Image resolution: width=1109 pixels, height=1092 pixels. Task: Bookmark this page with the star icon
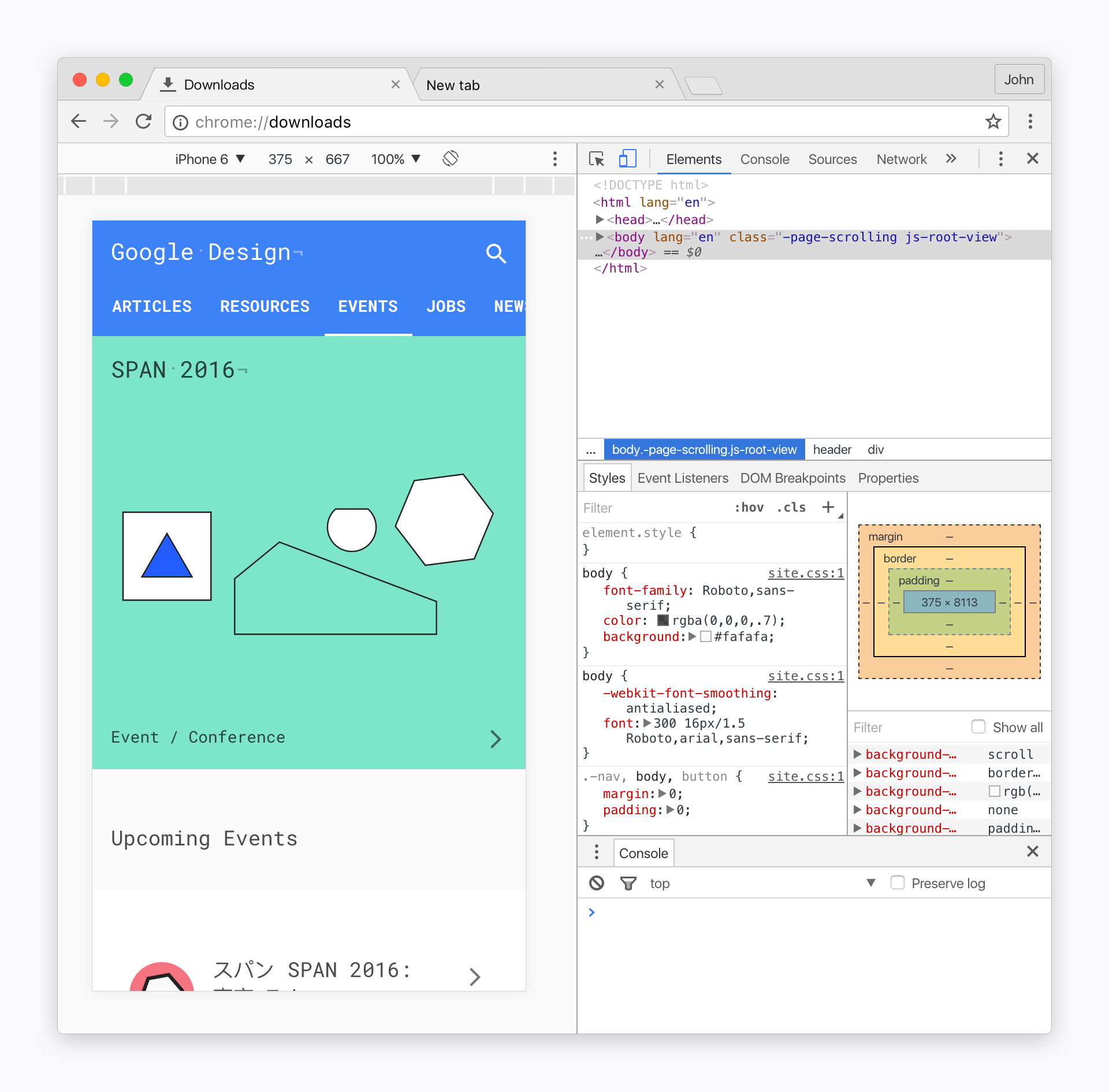993,121
